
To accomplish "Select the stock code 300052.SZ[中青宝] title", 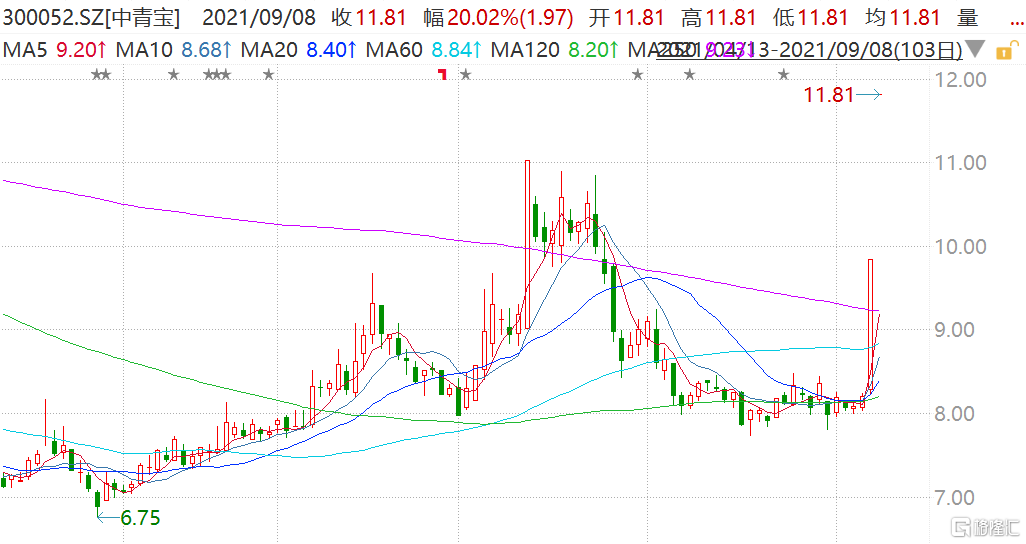I will 91,18.
